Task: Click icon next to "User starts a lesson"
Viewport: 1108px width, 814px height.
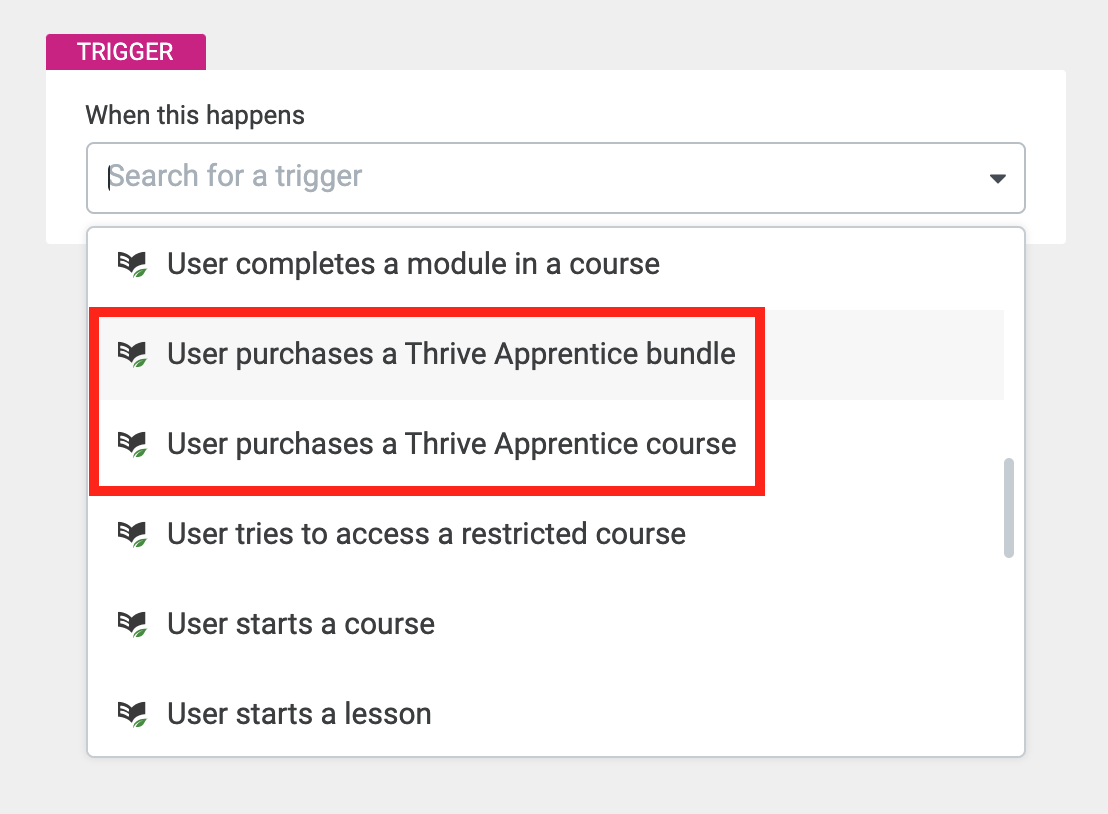Action: 132,714
